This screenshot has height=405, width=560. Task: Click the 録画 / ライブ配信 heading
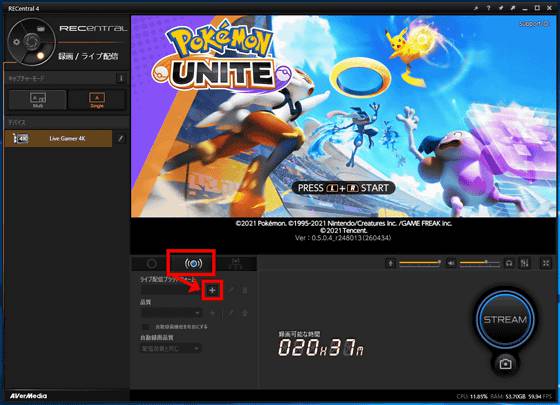click(88, 56)
